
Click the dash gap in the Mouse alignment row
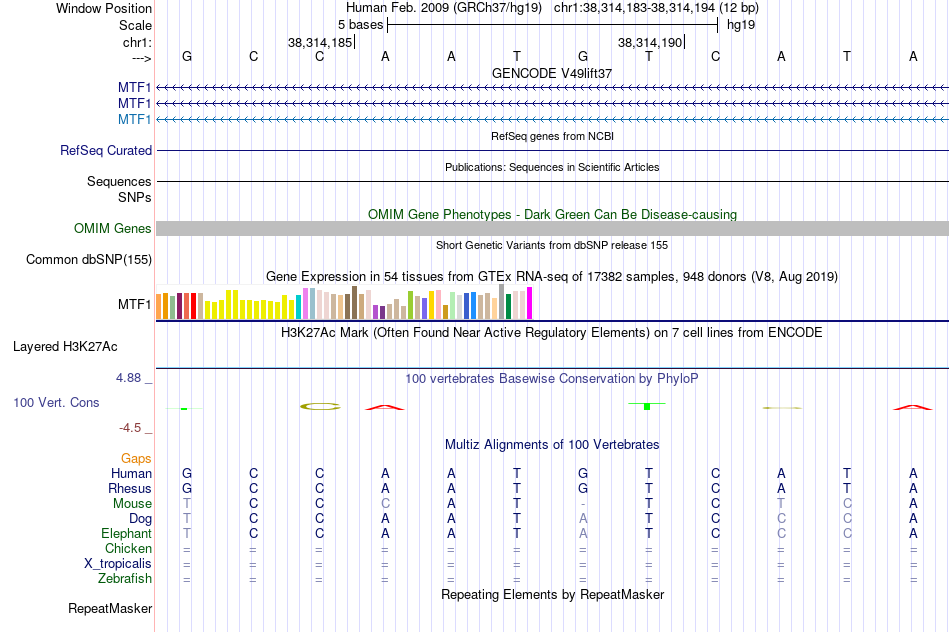(583, 504)
